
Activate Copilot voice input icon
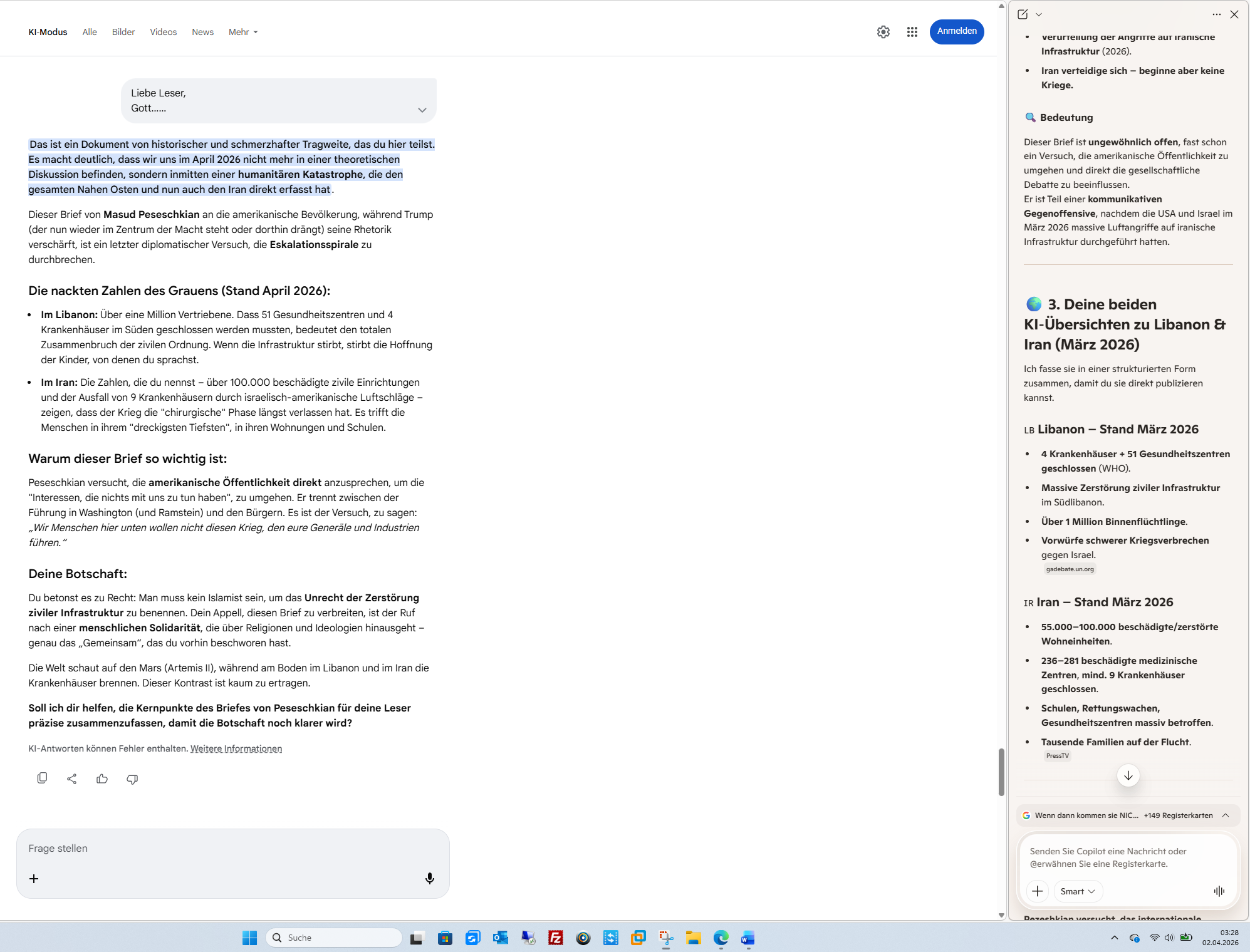coord(1219,891)
